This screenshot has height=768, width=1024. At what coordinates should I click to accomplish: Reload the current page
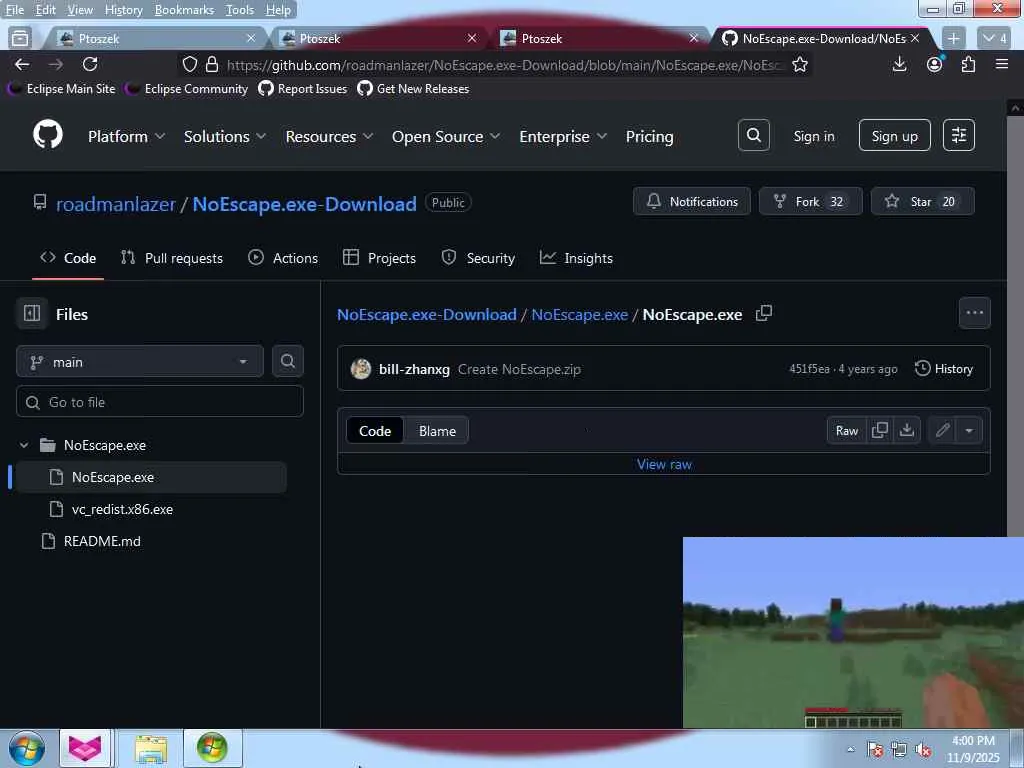click(90, 64)
